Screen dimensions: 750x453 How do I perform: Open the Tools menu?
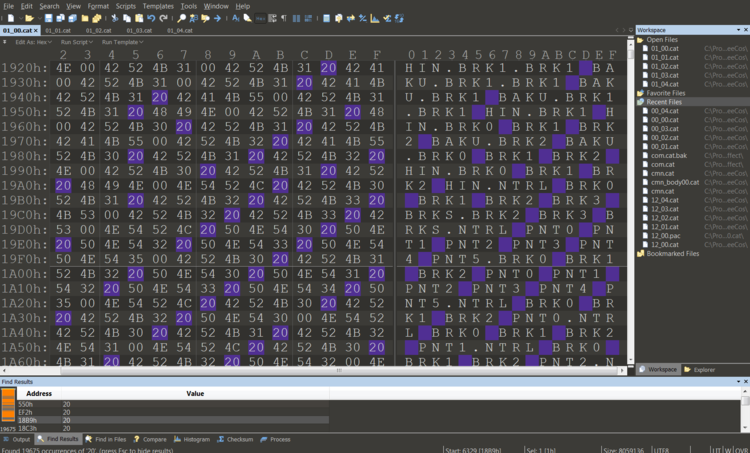click(189, 6)
